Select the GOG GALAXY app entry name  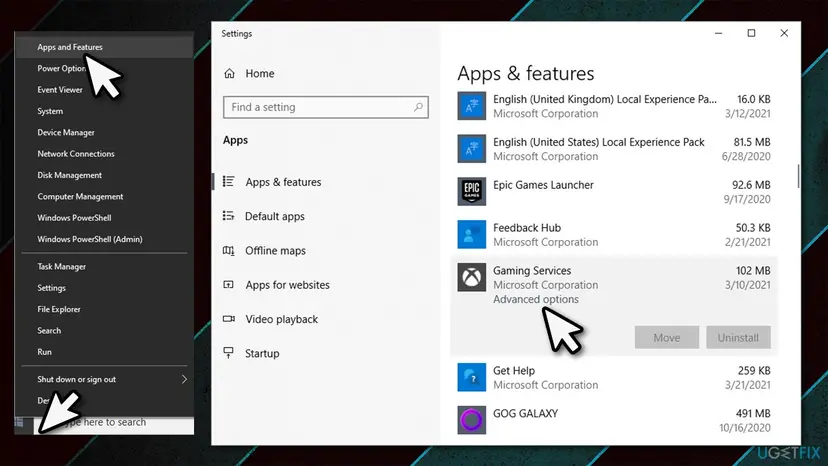[525, 413]
